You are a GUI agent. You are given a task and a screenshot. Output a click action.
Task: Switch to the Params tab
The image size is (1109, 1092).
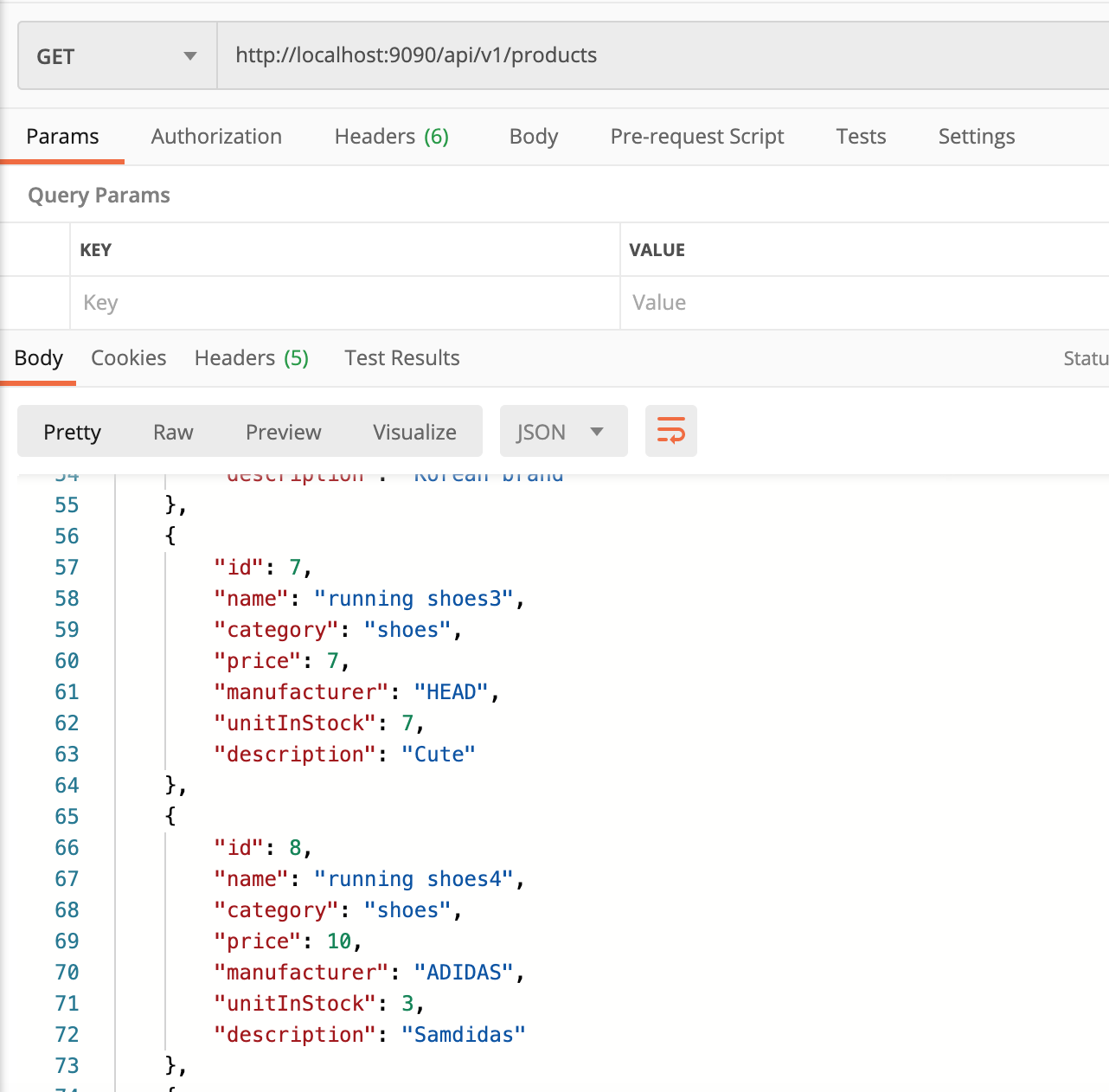[62, 137]
